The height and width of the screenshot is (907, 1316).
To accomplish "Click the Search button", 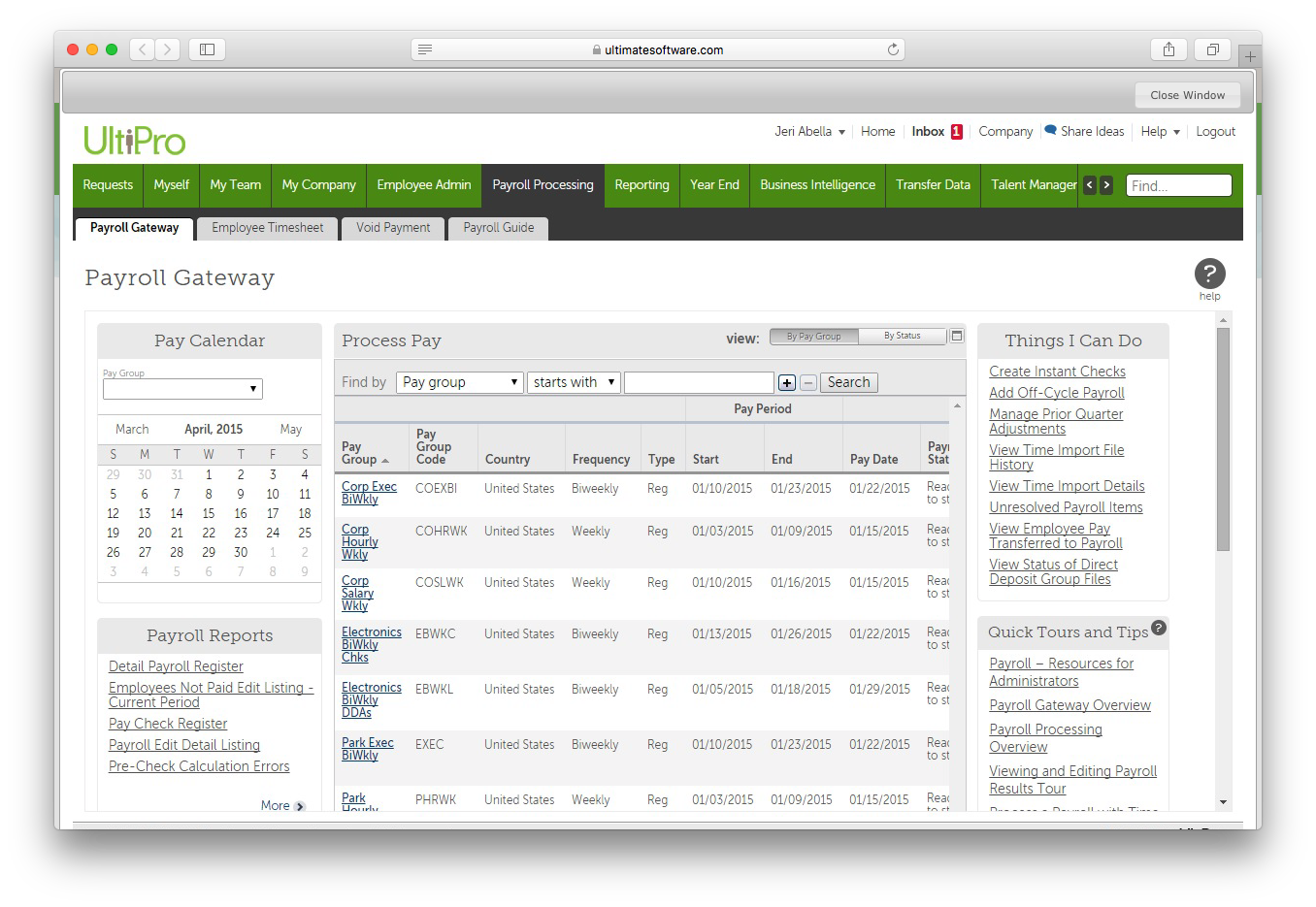I will 848,382.
